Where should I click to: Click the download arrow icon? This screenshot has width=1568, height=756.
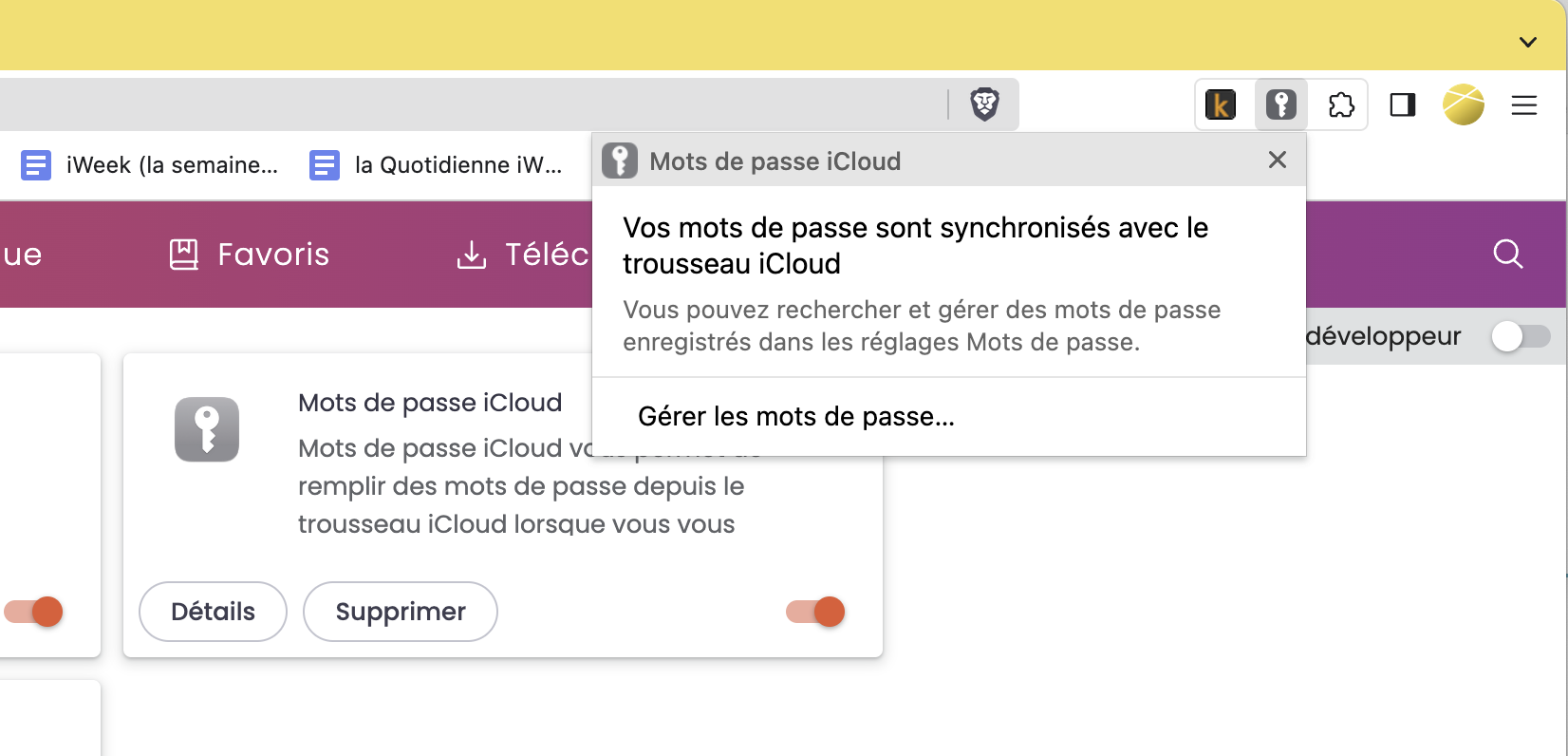click(472, 255)
